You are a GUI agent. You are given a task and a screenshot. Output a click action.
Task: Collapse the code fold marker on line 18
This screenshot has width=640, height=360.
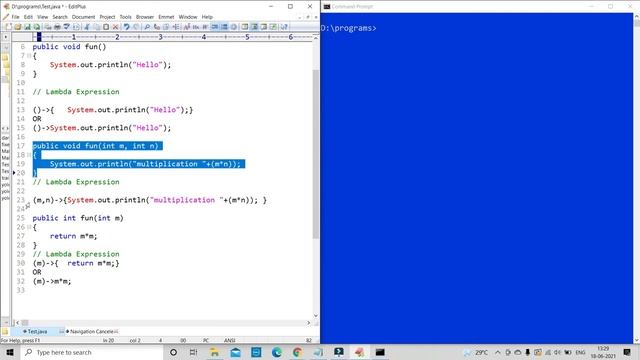click(x=29, y=155)
